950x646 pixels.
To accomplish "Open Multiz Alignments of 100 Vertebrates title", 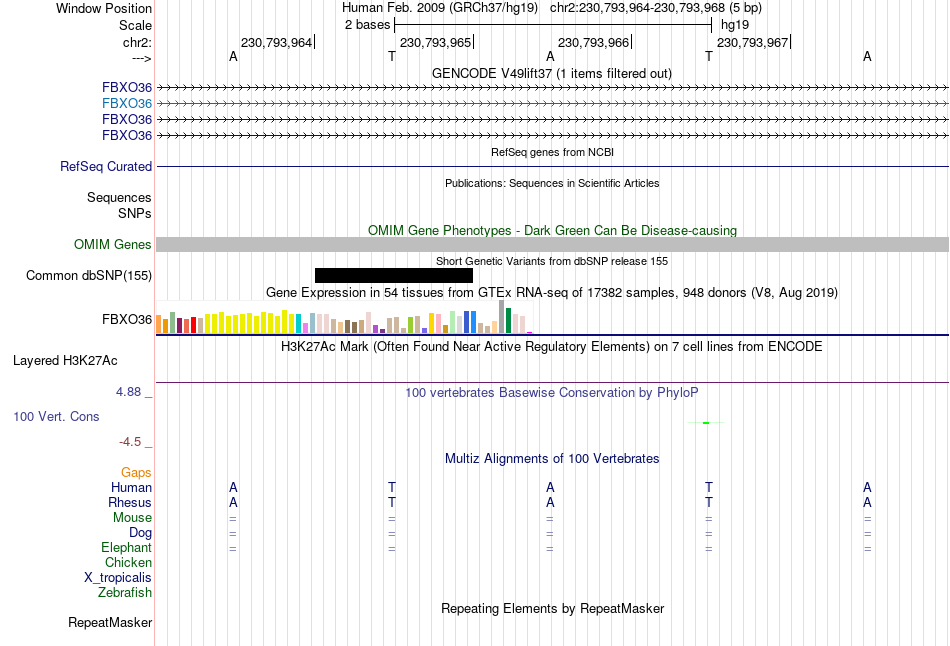I will pyautogui.click(x=552, y=459).
